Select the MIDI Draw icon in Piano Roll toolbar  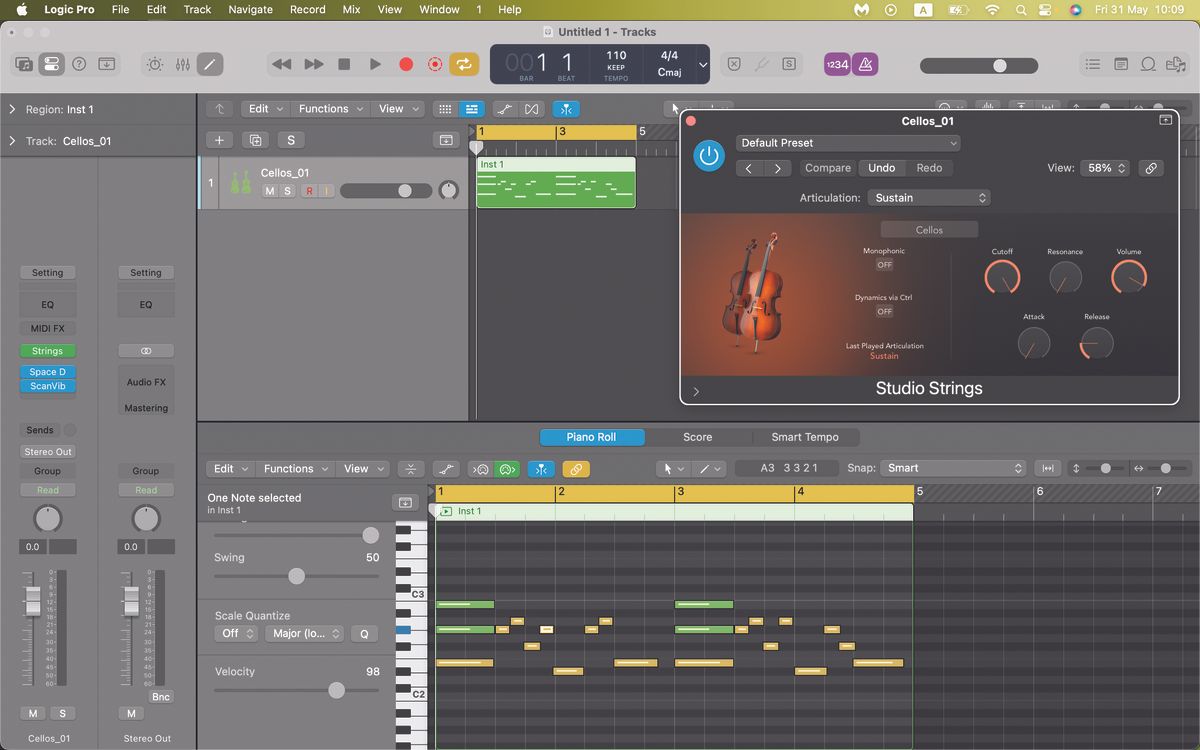(x=447, y=468)
